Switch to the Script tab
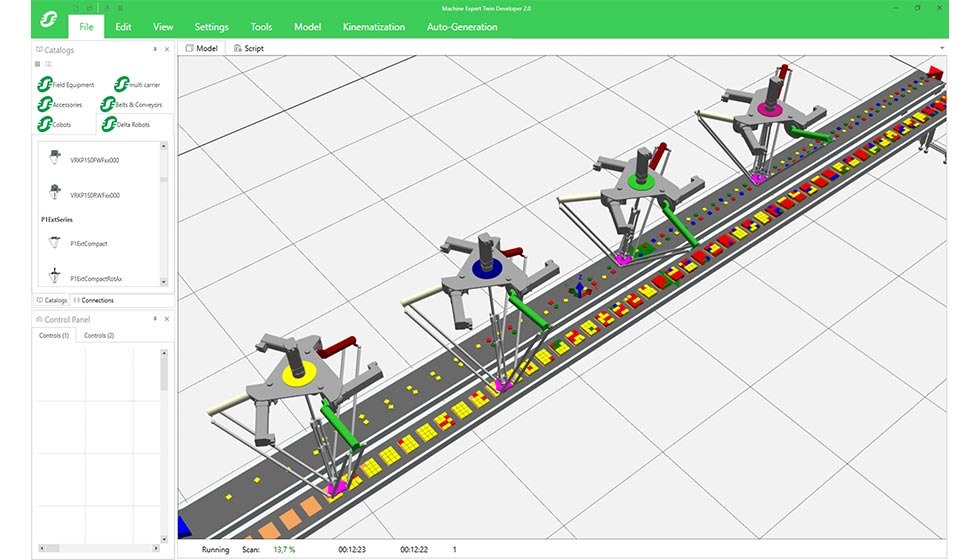This screenshot has height=560, width=980. click(249, 48)
